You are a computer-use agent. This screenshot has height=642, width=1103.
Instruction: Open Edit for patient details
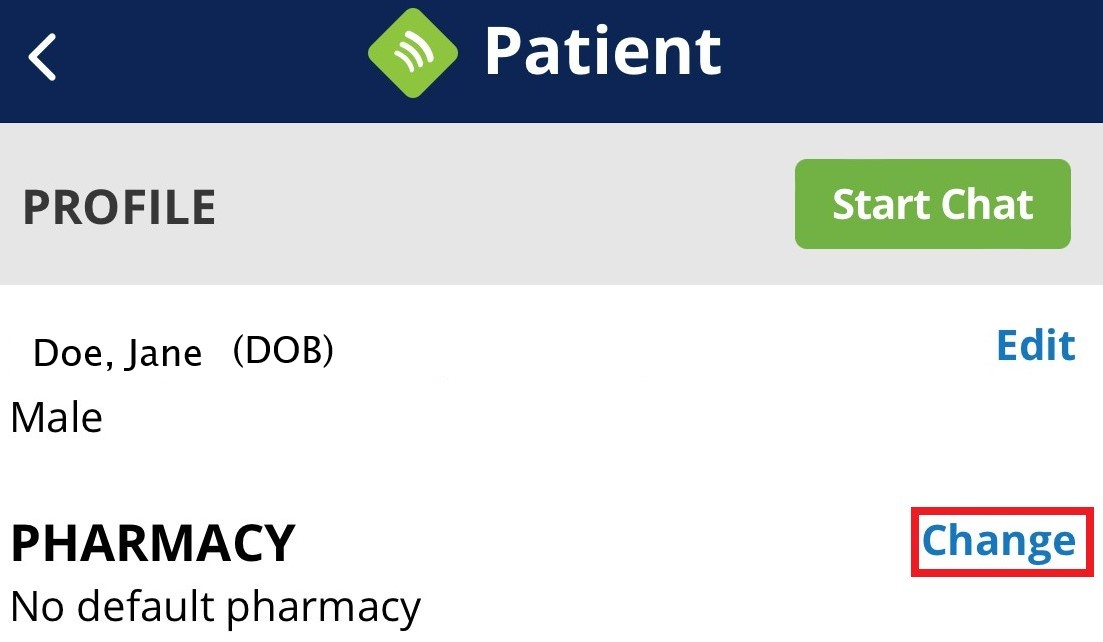(x=1035, y=345)
